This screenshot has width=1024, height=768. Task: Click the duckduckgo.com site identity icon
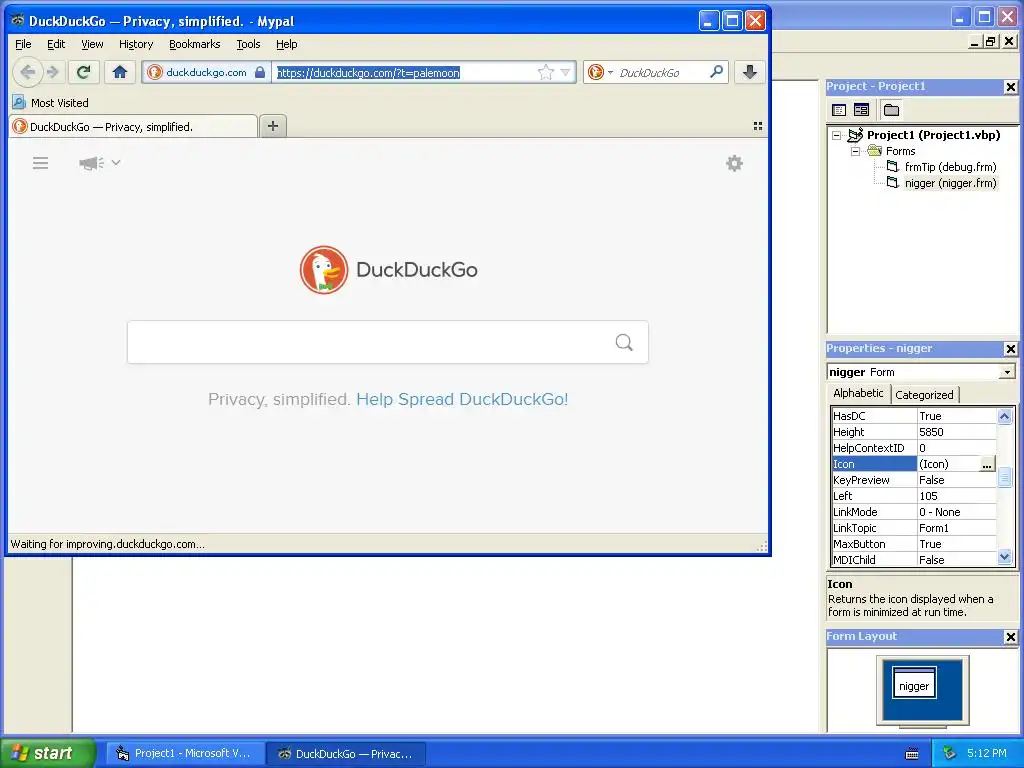[x=155, y=72]
